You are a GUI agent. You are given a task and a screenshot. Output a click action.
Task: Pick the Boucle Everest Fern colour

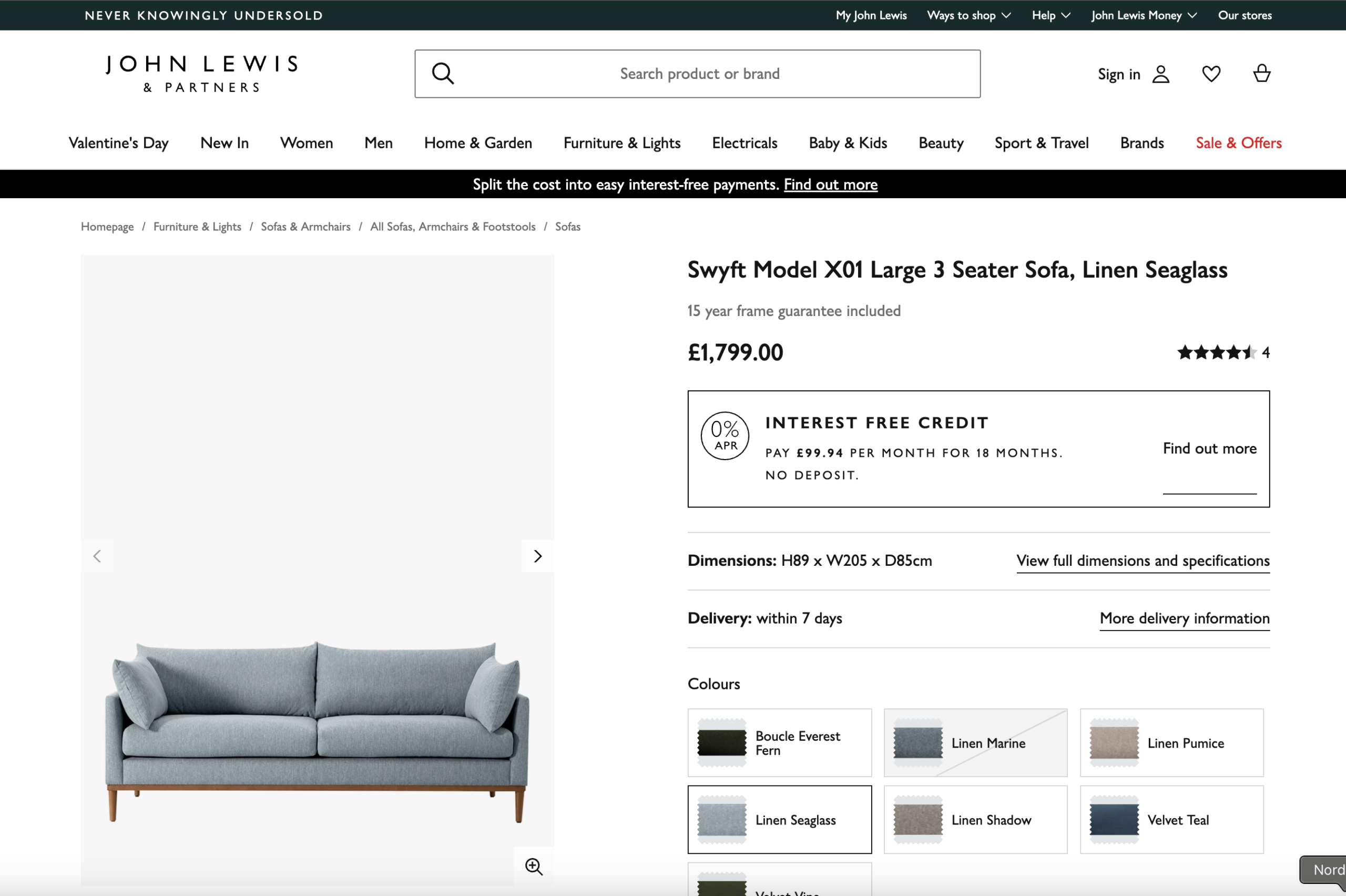point(779,743)
